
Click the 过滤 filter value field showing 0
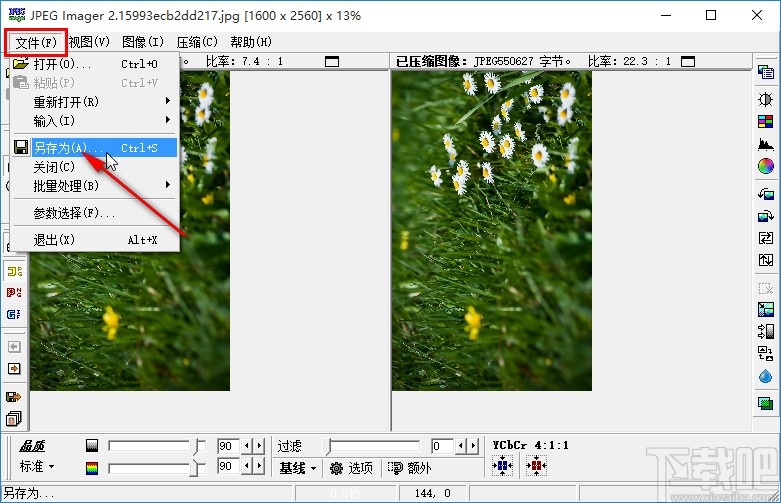pos(442,446)
